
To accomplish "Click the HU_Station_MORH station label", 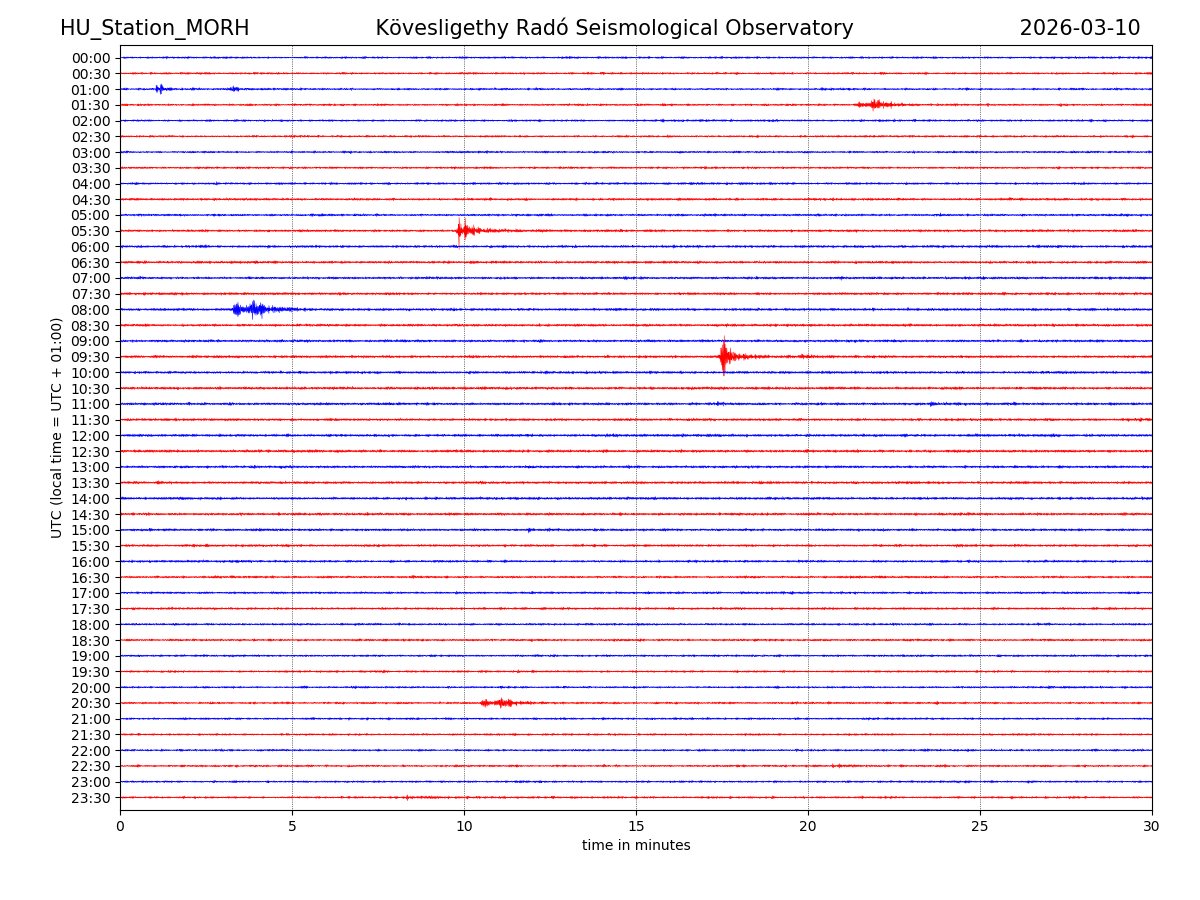I will click(x=154, y=28).
